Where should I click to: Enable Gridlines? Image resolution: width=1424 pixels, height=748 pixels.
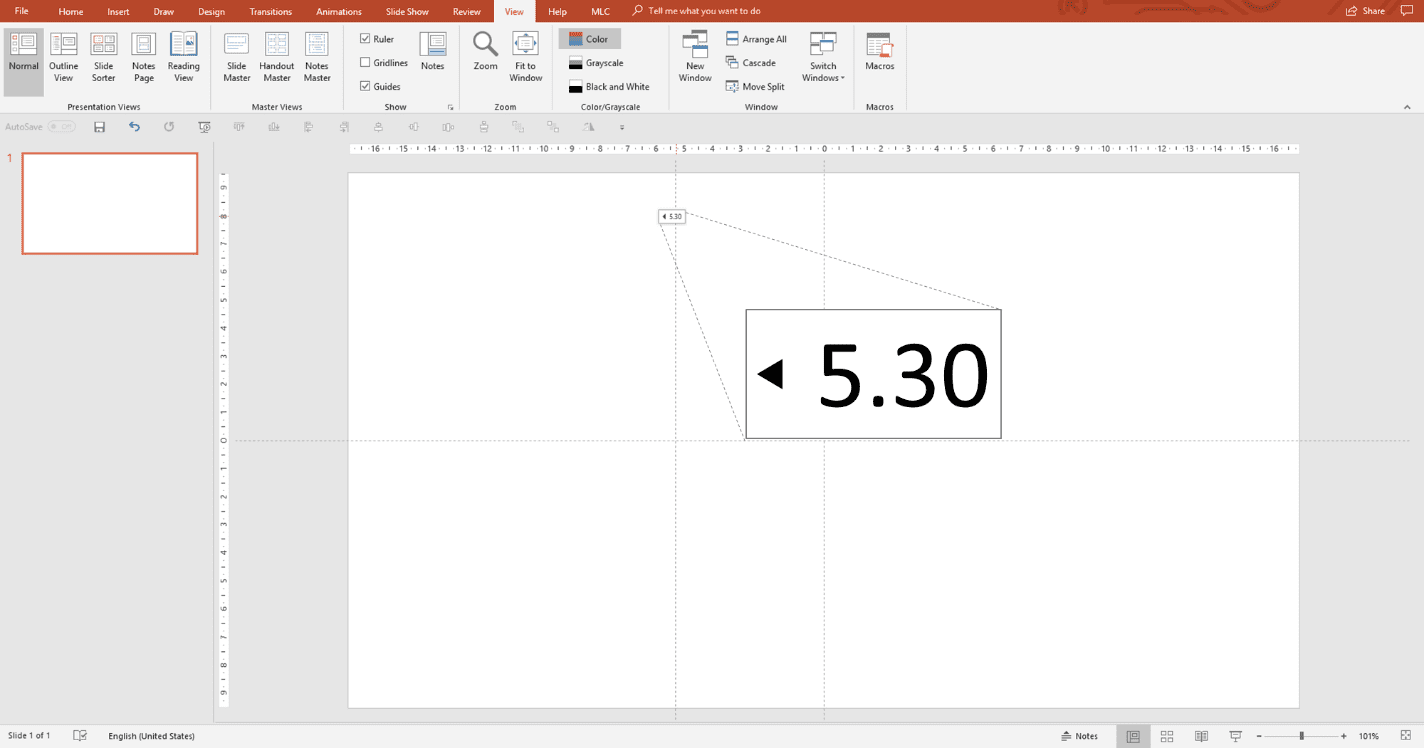point(368,62)
